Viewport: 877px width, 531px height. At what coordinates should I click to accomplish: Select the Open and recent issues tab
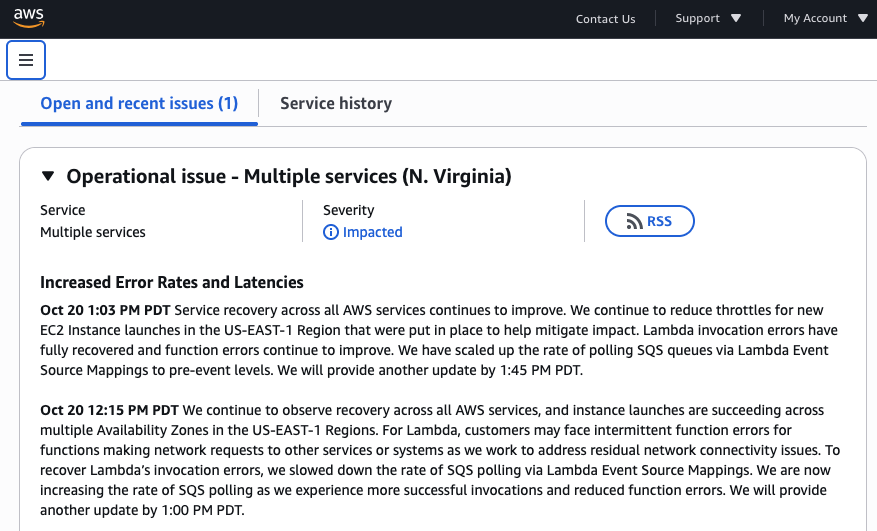139,104
